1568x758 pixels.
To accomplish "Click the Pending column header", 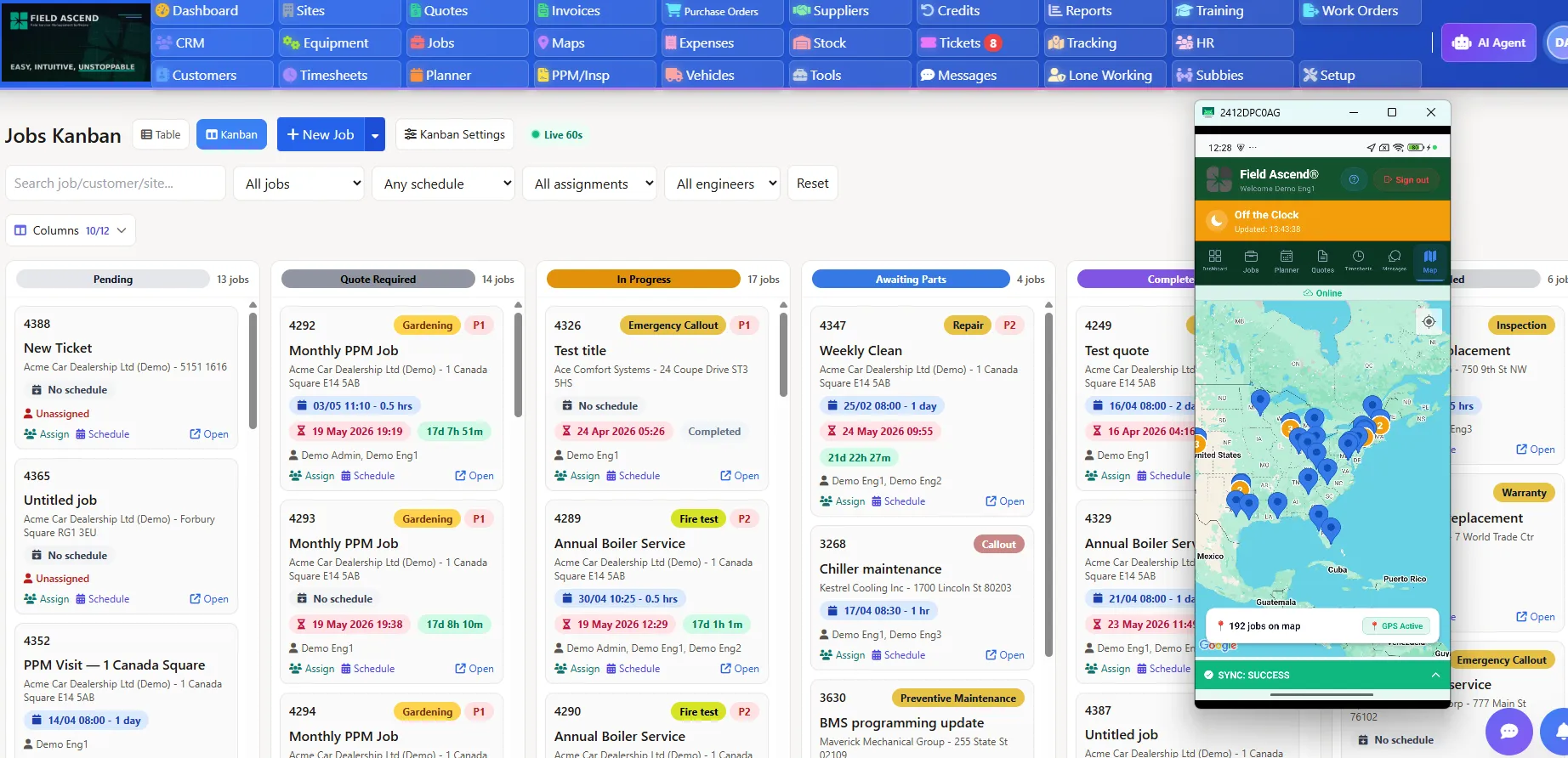I will pyautogui.click(x=113, y=279).
